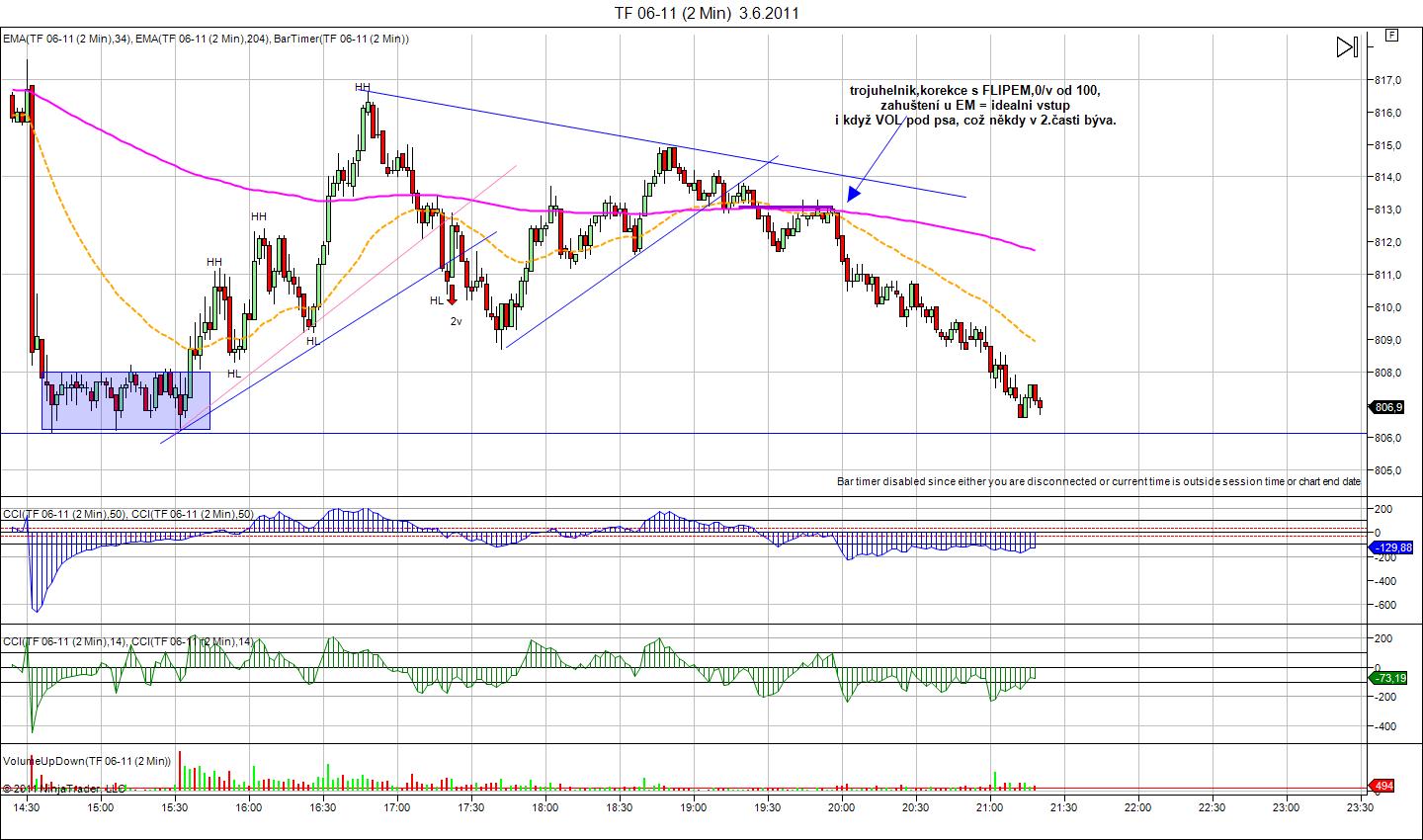This screenshot has height=840, width=1423.
Task: Click the Bar timer disabled message
Action: click(x=1098, y=481)
